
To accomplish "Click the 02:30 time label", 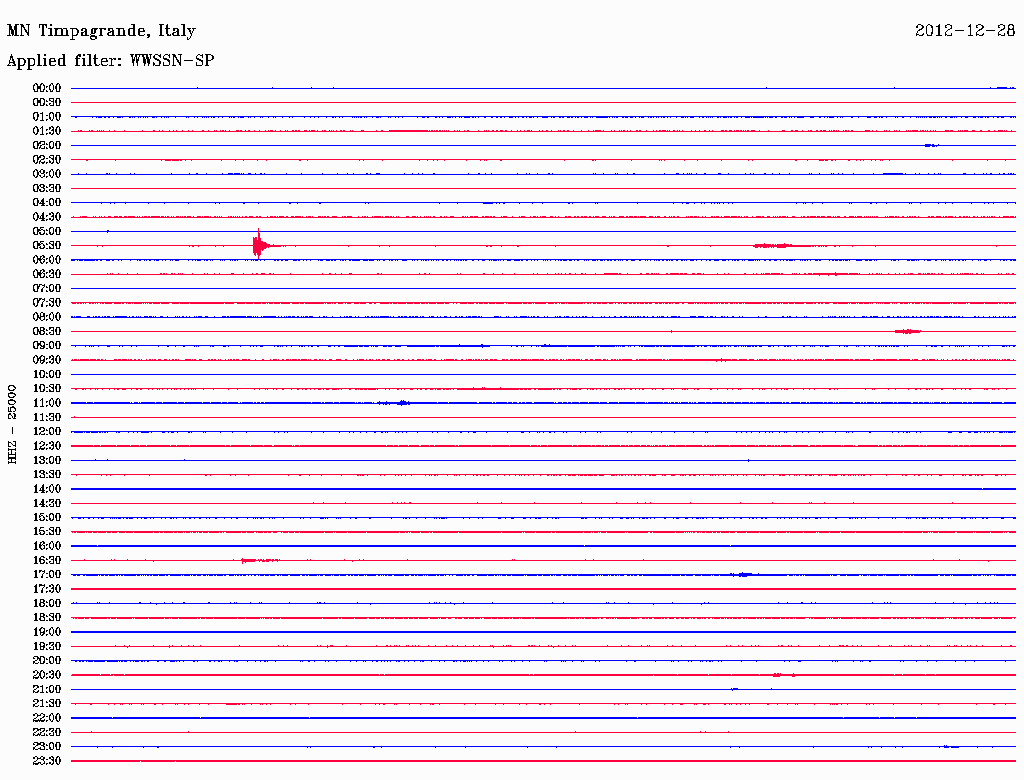I will pos(47,159).
